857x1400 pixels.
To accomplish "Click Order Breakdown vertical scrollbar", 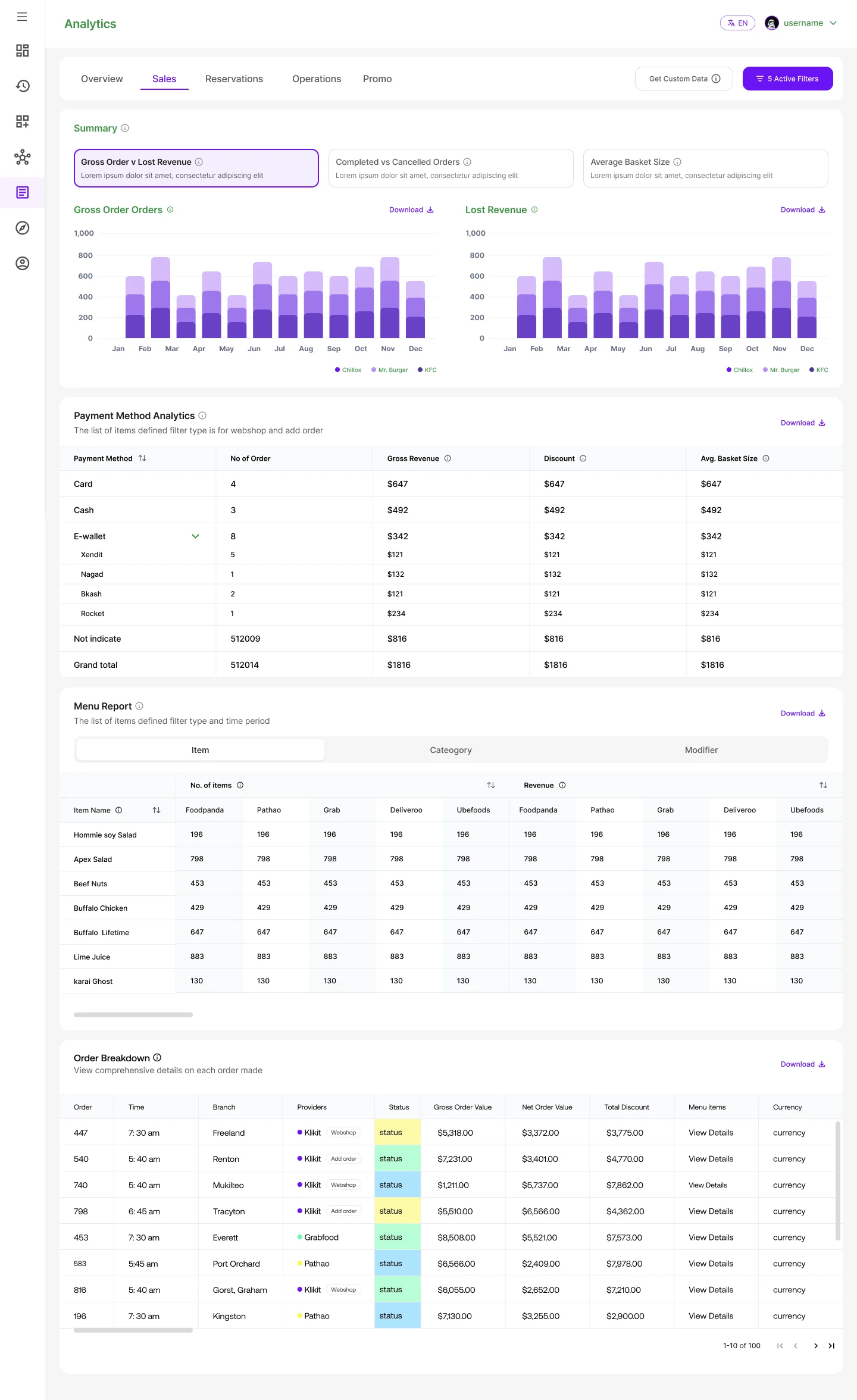I will [838, 1181].
